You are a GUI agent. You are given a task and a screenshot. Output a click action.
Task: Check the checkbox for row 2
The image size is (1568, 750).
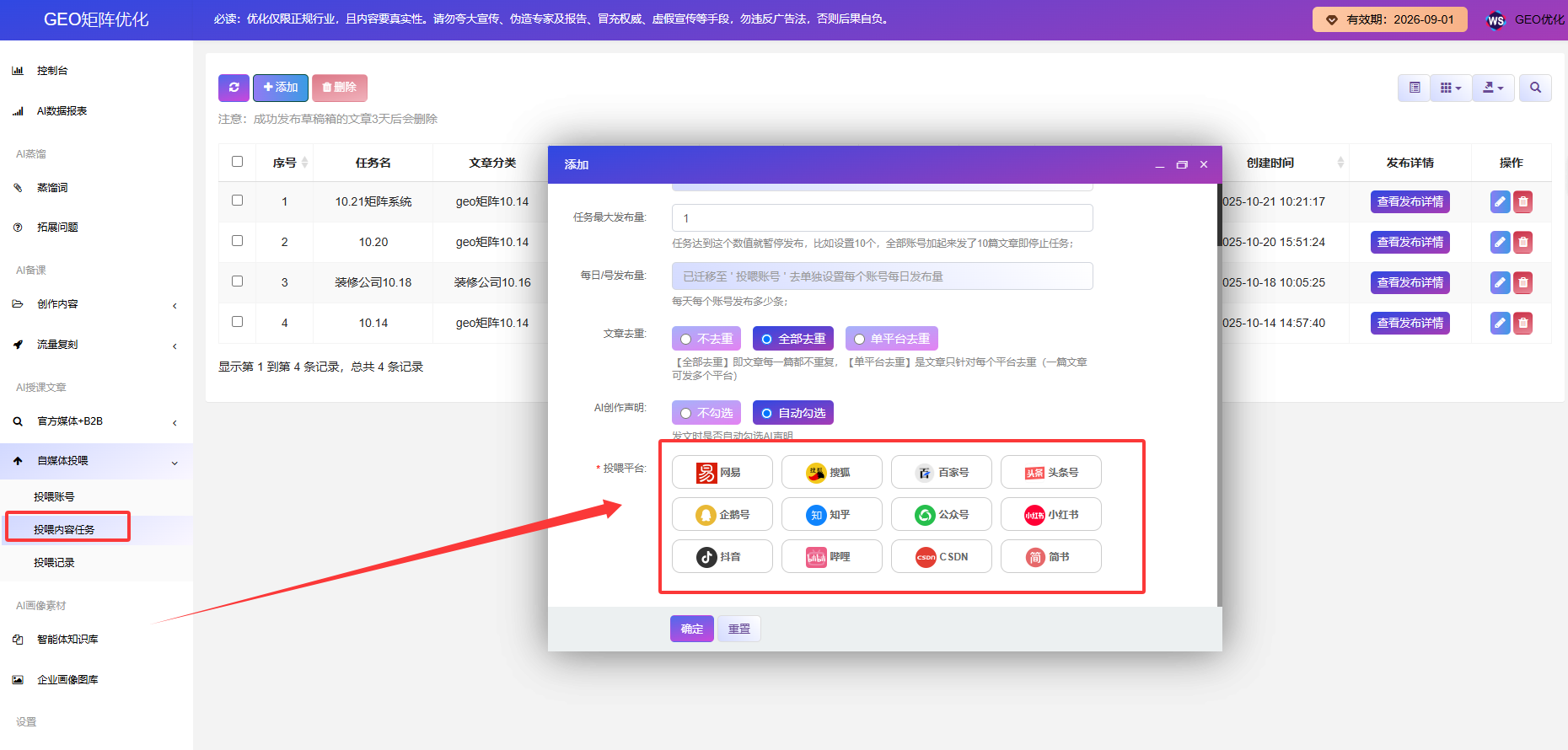pos(237,241)
